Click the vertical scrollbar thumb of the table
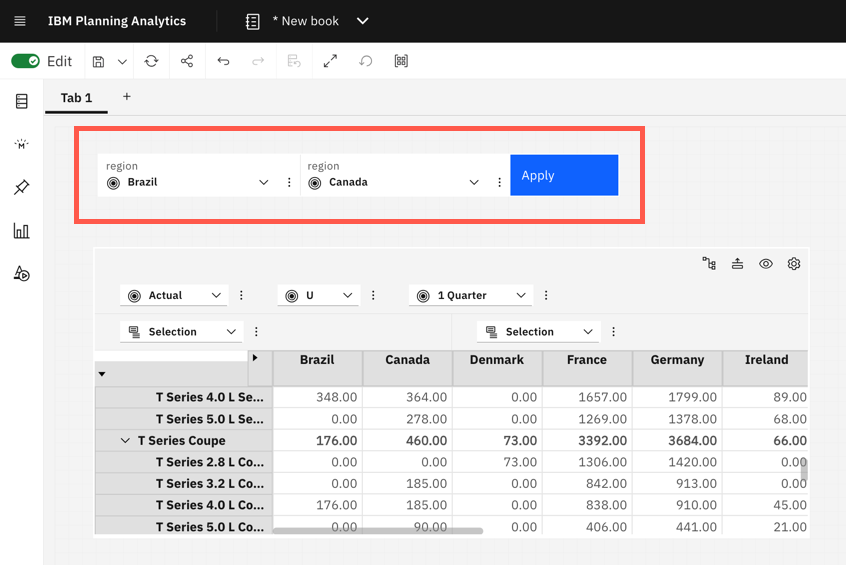 (804, 469)
